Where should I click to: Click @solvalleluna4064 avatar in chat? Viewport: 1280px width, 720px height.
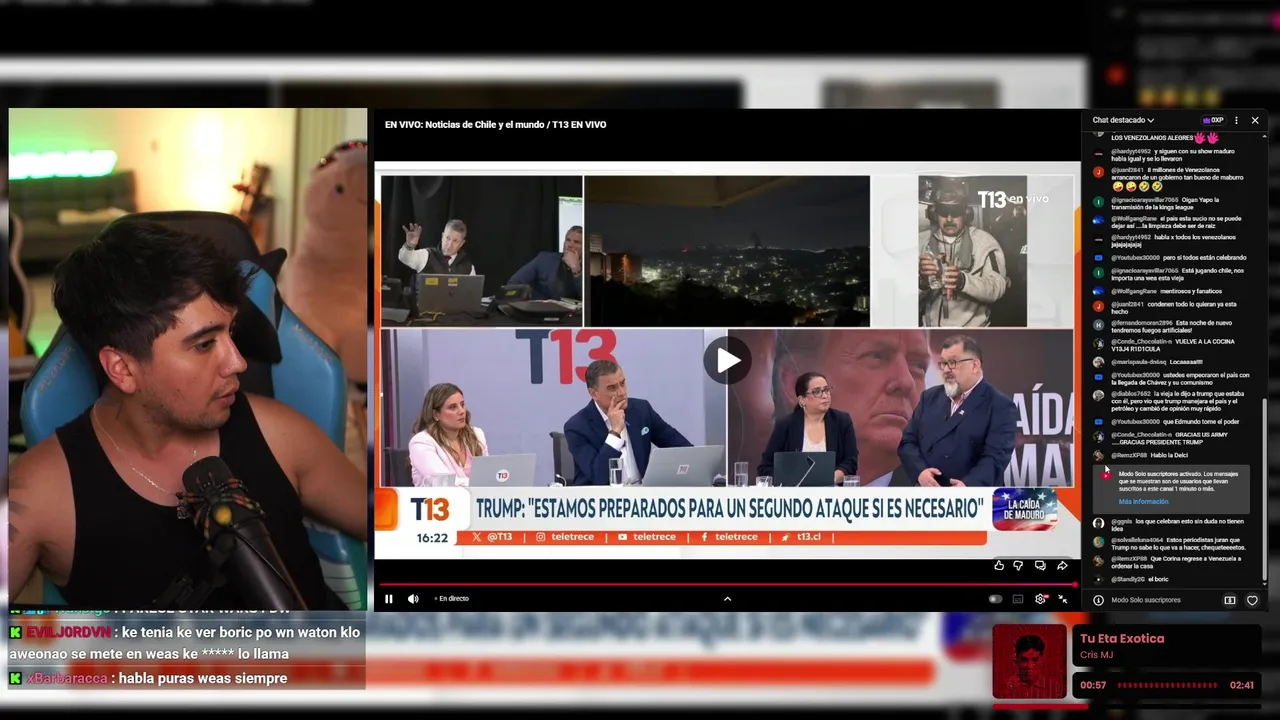(x=1098, y=541)
